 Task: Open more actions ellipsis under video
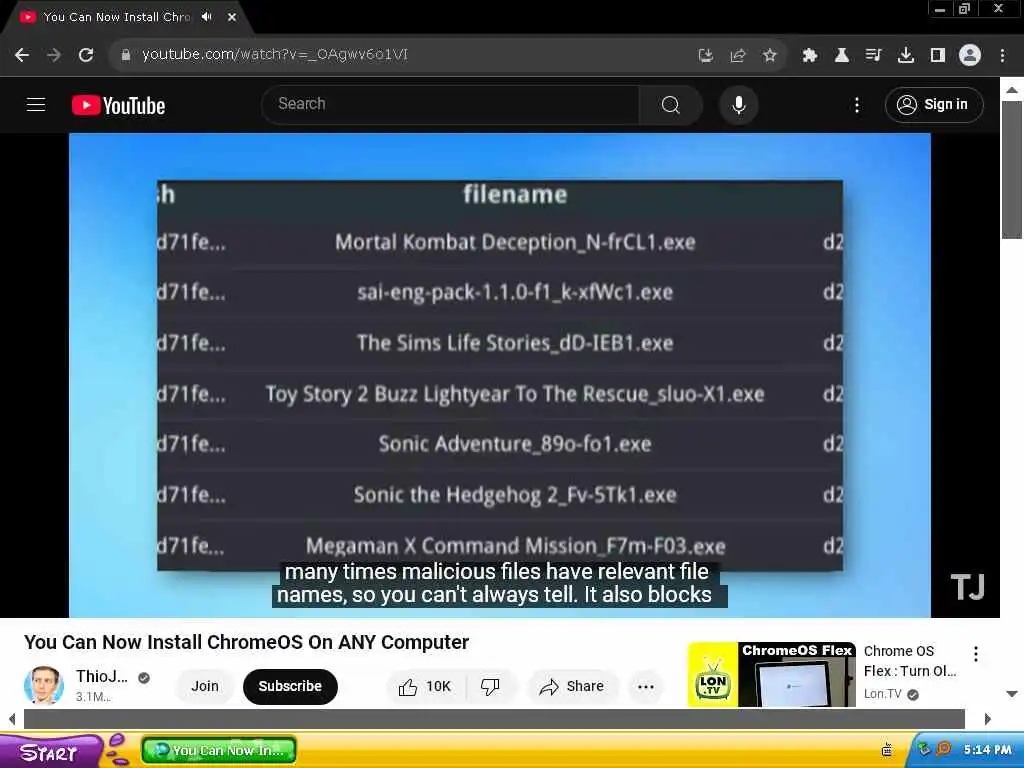pos(646,686)
